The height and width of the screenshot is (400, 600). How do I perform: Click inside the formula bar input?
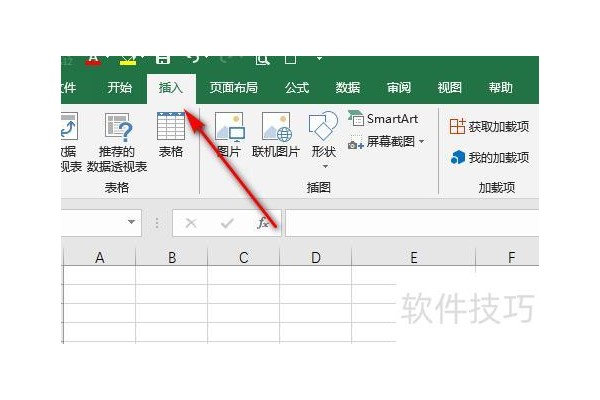coord(412,222)
